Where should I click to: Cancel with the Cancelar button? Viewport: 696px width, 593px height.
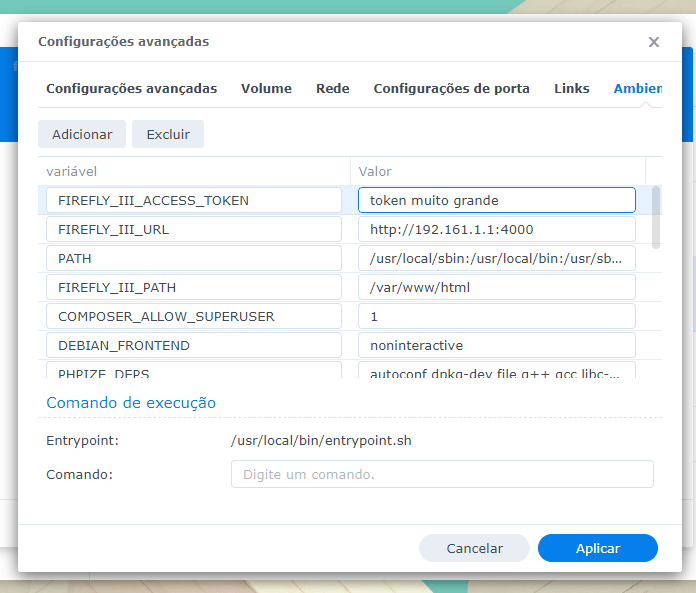click(474, 548)
